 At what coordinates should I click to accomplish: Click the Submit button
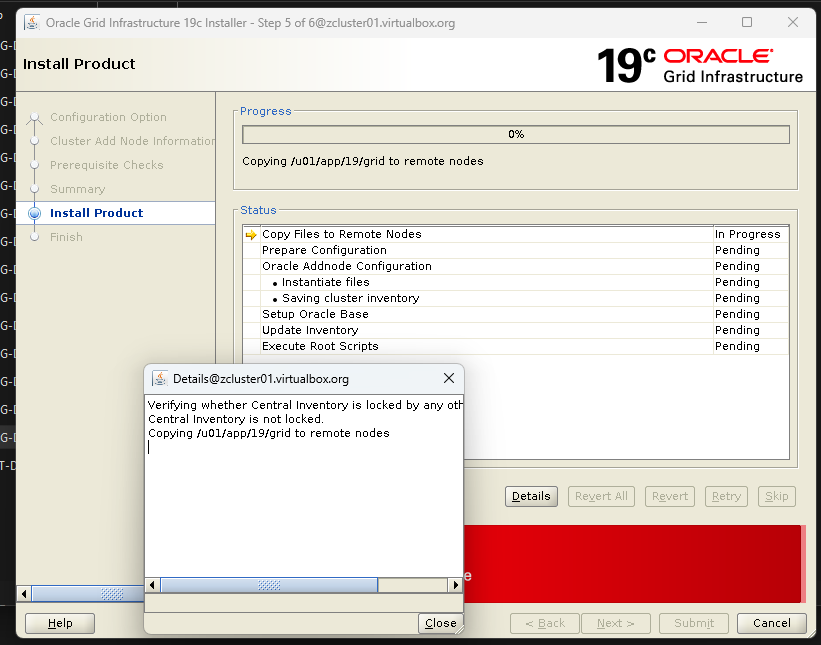694,623
